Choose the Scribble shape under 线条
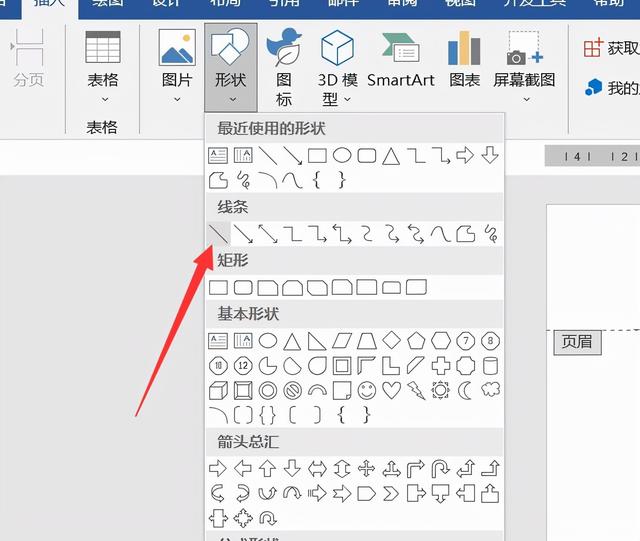Viewport: 640px width, 541px height. (x=490, y=234)
